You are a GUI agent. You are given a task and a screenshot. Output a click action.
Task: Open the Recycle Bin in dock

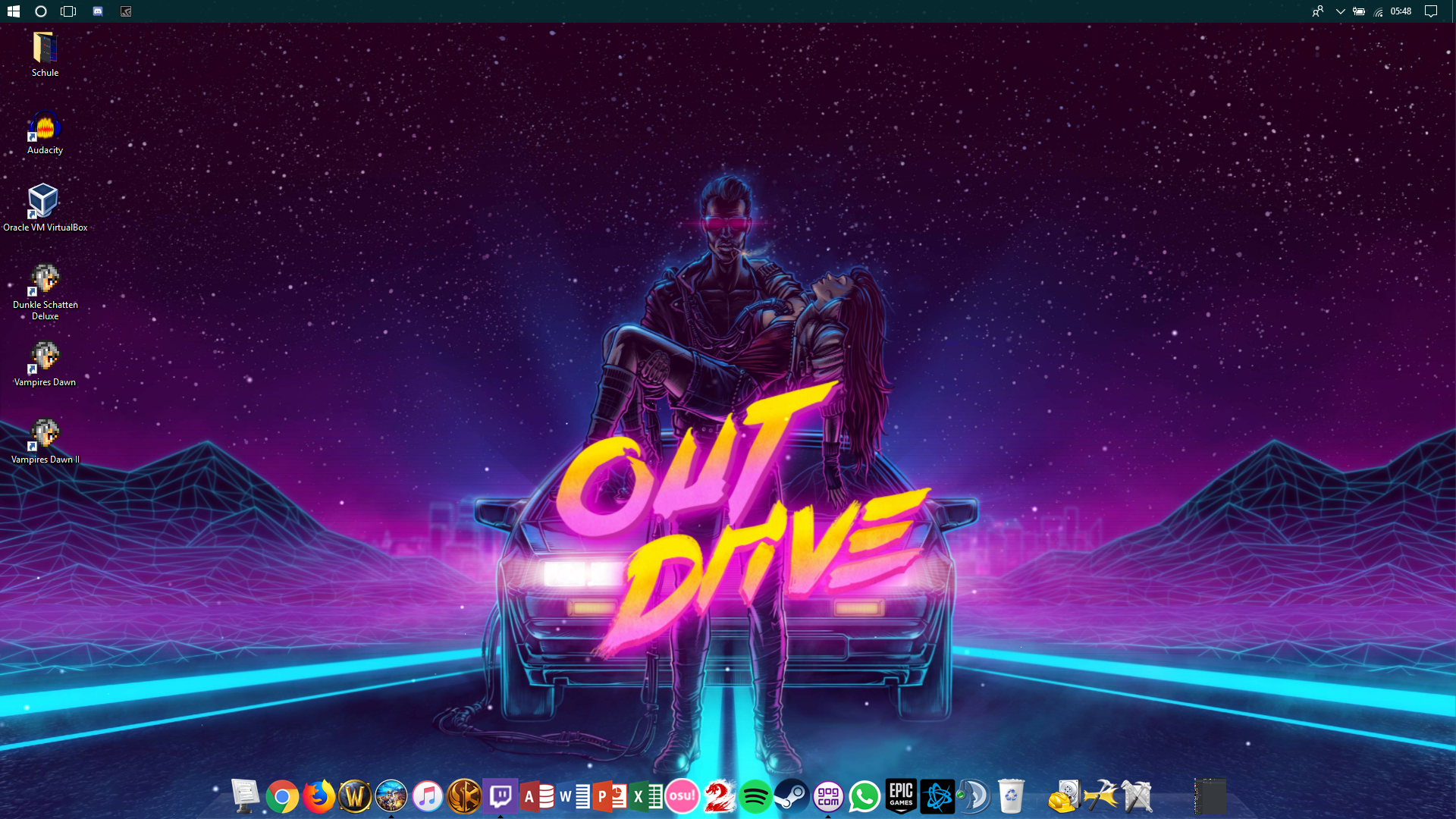[x=1011, y=797]
